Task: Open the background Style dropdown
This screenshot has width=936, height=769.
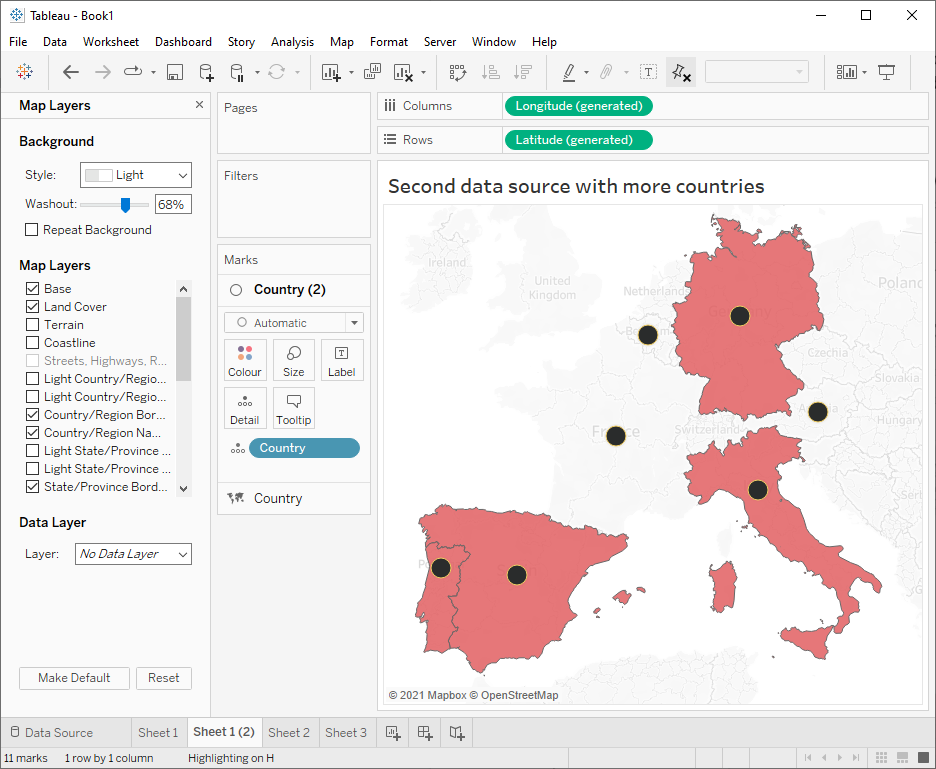Action: point(136,175)
